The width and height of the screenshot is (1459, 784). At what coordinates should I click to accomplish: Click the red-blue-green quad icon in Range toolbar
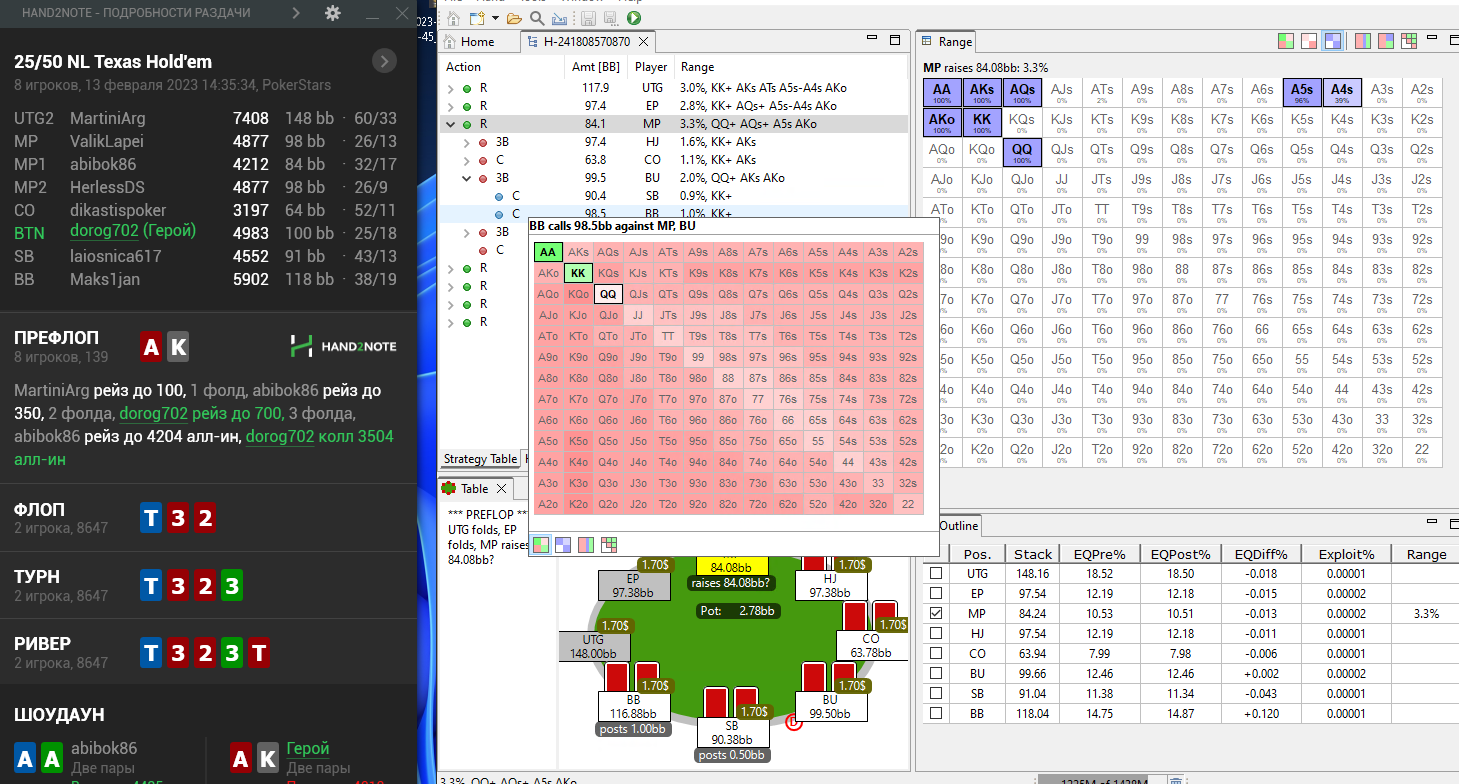click(1385, 41)
